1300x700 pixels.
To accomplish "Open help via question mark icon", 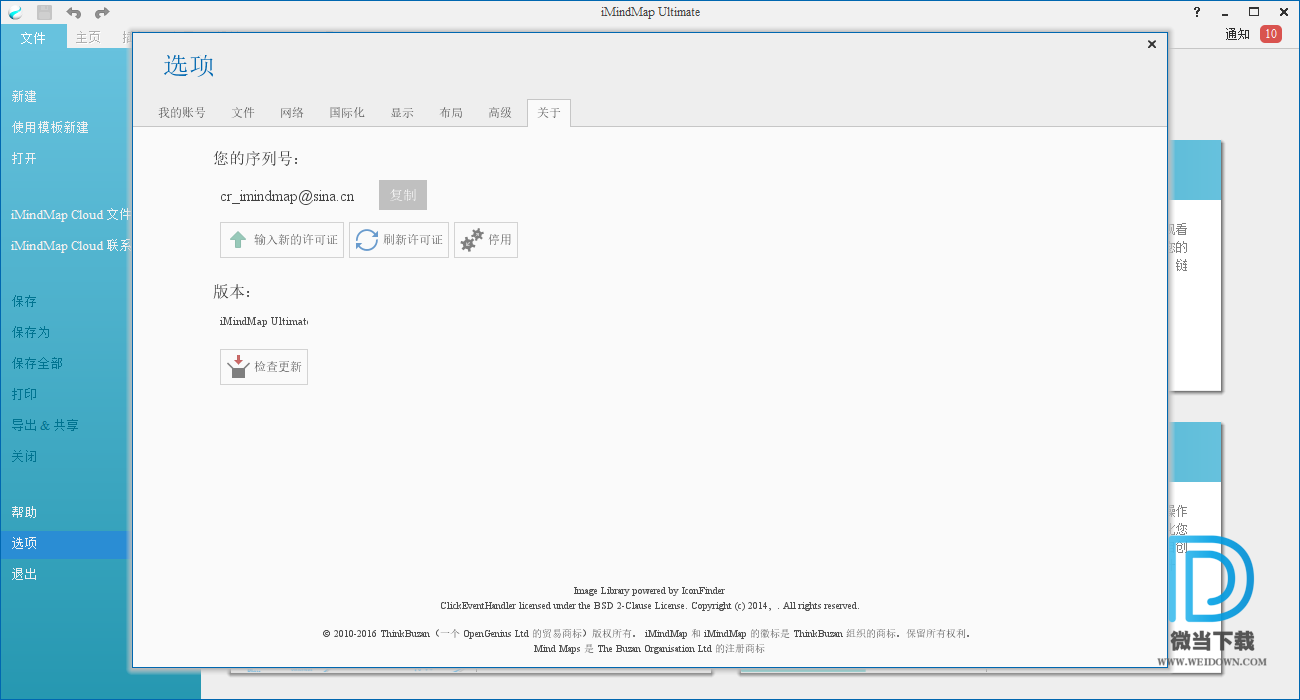I will click(x=1197, y=12).
